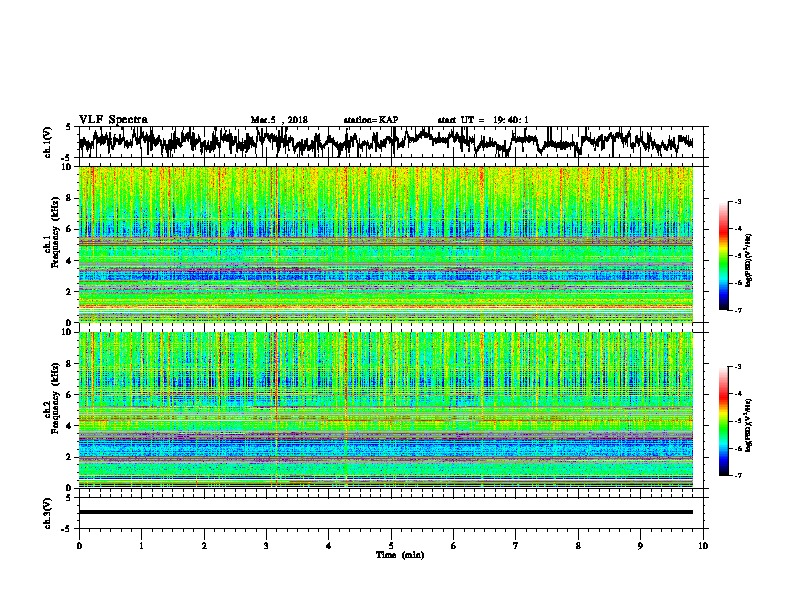Click the ch.3(V) axis label
The width and height of the screenshot is (792, 612).
47,514
